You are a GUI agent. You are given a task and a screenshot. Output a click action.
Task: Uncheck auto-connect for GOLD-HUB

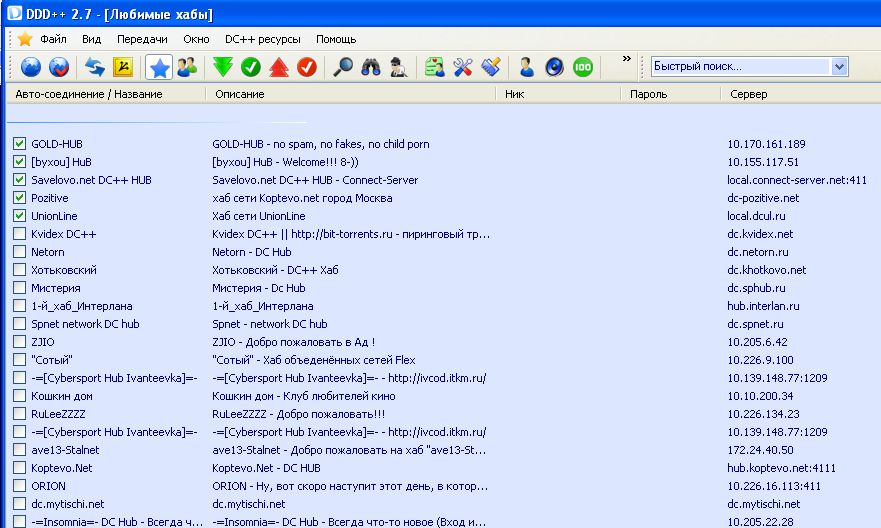click(19, 144)
